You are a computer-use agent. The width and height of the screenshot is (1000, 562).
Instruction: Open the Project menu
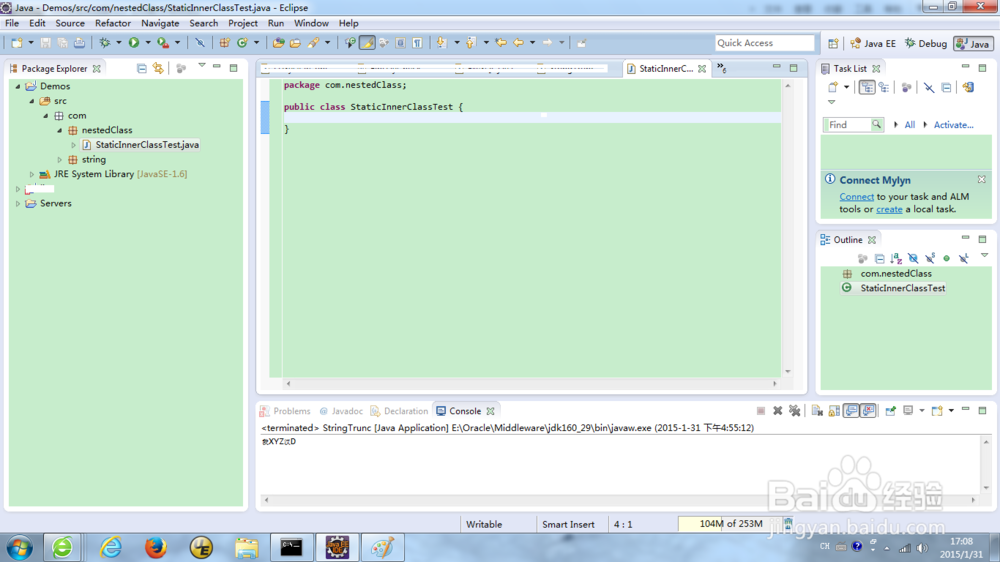tap(243, 23)
